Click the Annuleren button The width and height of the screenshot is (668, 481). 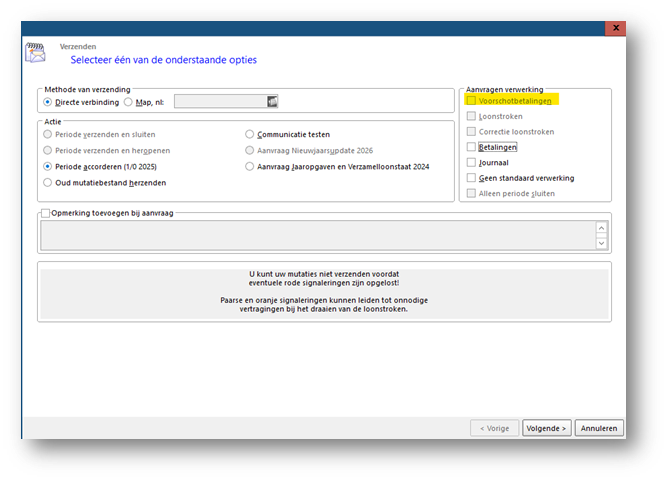pyautogui.click(x=599, y=428)
